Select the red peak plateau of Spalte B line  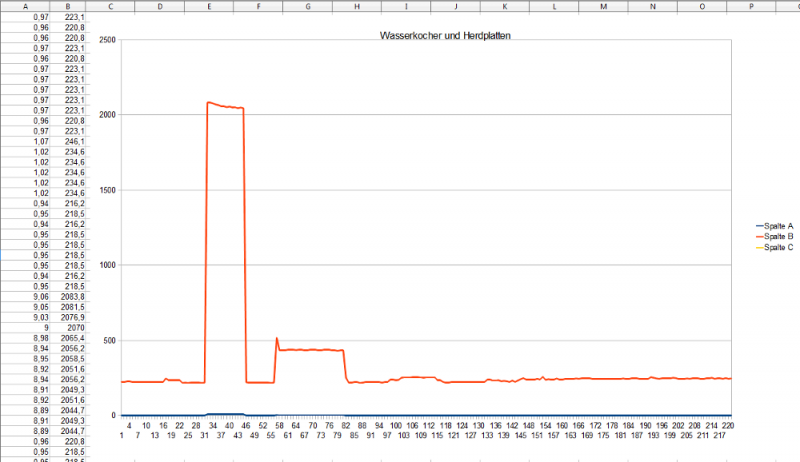pyautogui.click(x=225, y=106)
